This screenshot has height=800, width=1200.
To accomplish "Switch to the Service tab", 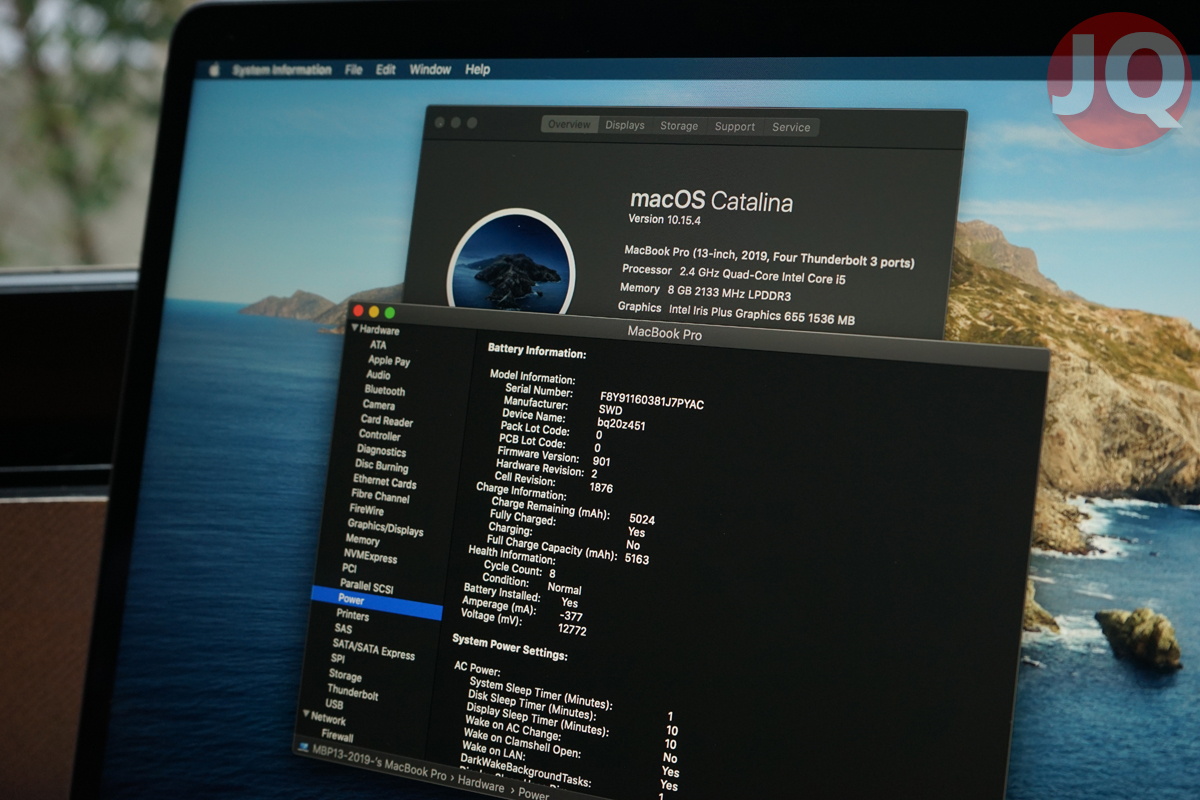I will (791, 128).
